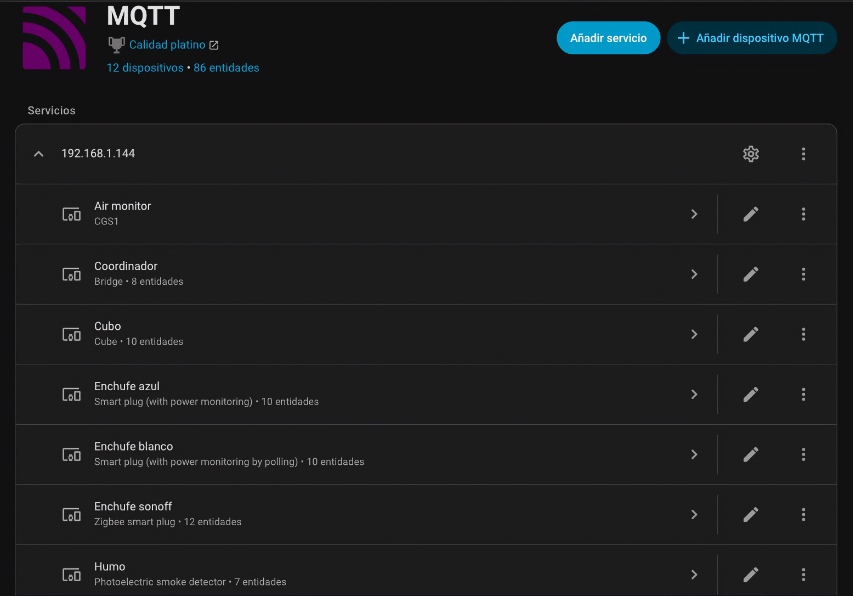The image size is (853, 596).
Task: Open the Calidad platino link
Action: coord(167,45)
